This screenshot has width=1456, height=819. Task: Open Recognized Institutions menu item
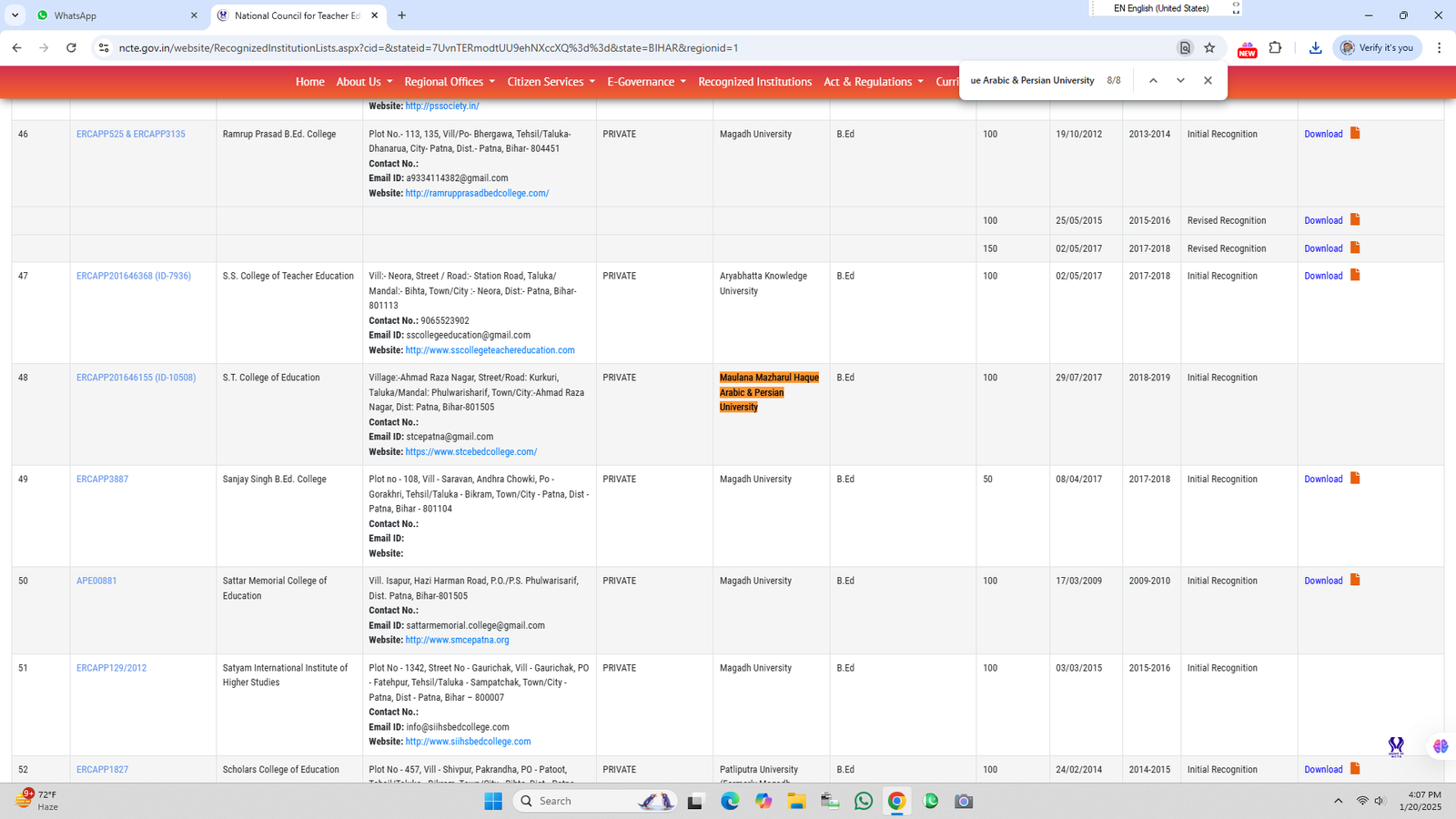(754, 82)
